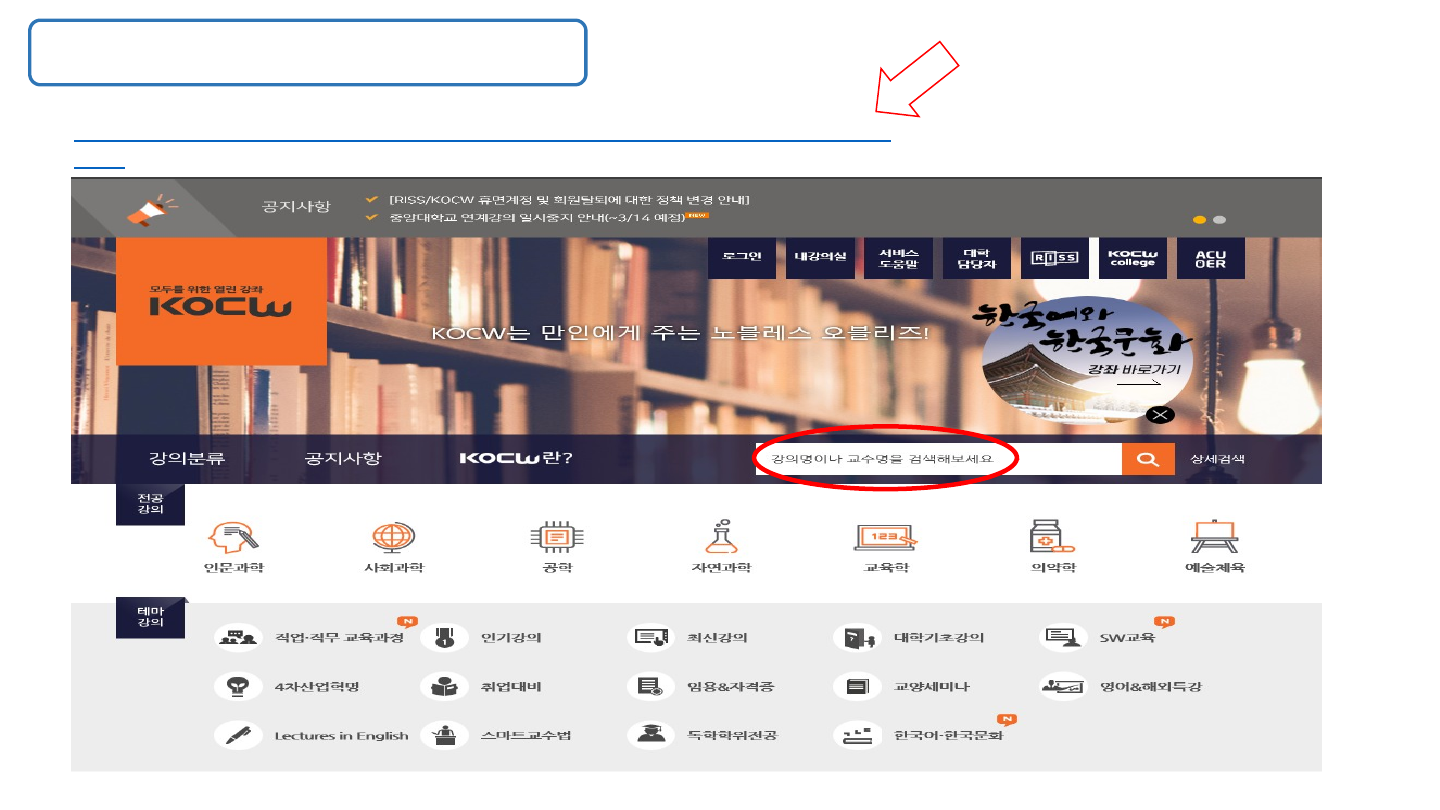Click the 최신강의 text label
This screenshot has width=1440, height=810.
click(717, 638)
